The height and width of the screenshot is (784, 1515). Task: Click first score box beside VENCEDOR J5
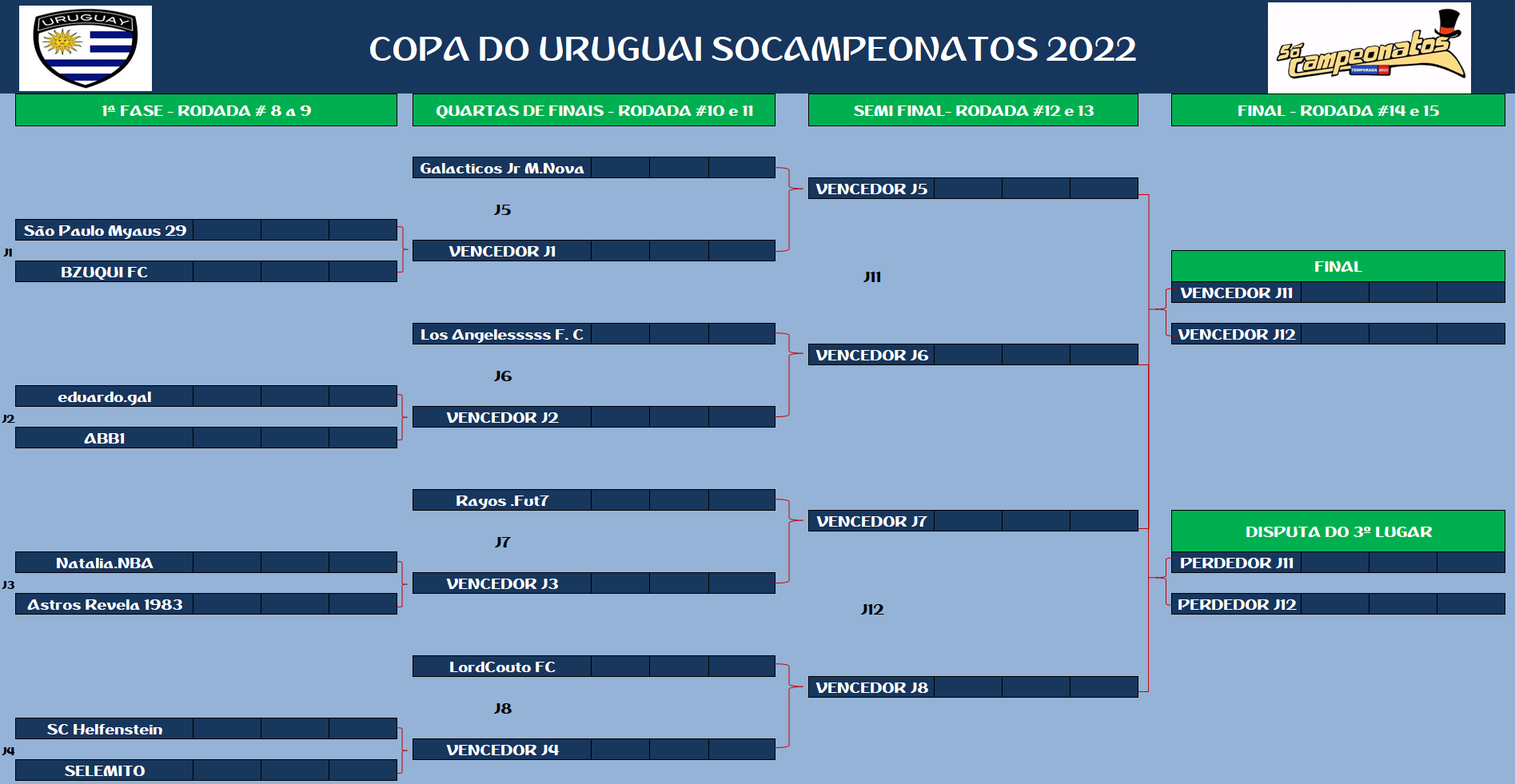967,189
